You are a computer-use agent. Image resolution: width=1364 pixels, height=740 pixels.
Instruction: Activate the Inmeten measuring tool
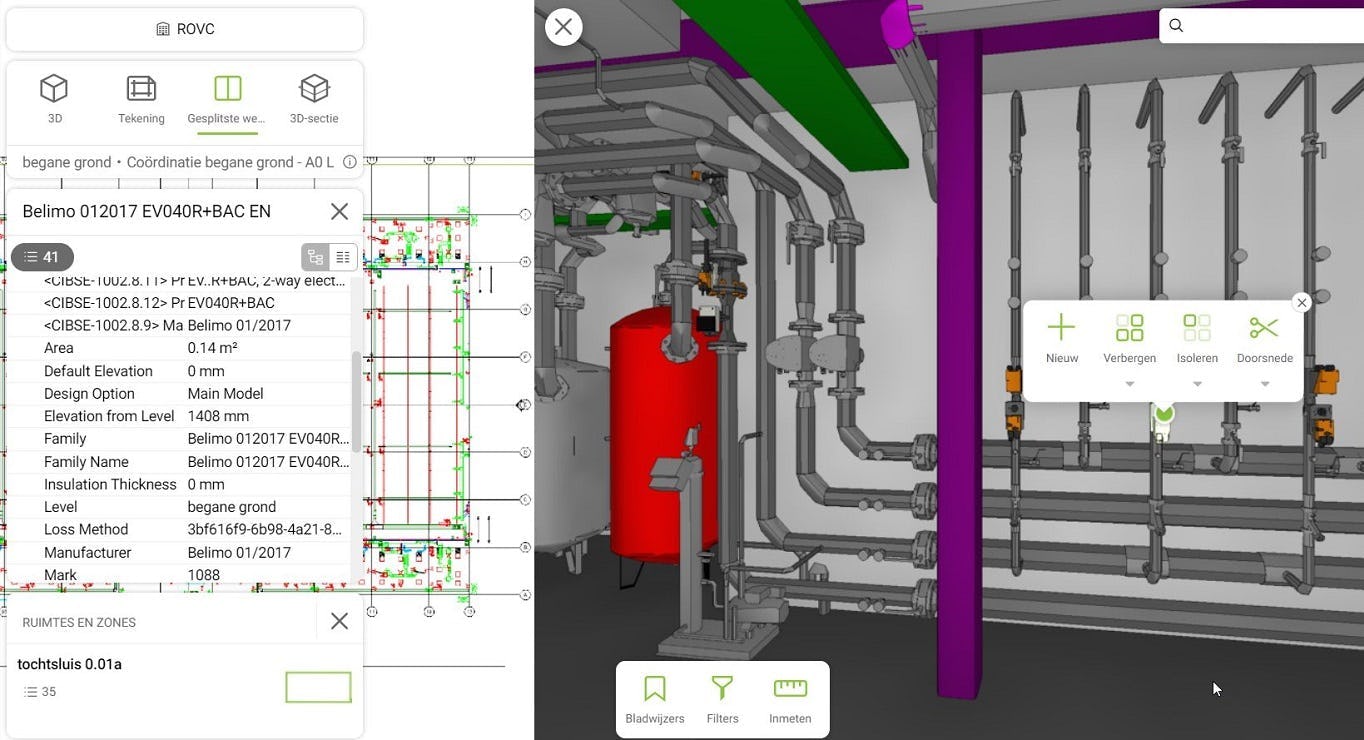[x=790, y=699]
